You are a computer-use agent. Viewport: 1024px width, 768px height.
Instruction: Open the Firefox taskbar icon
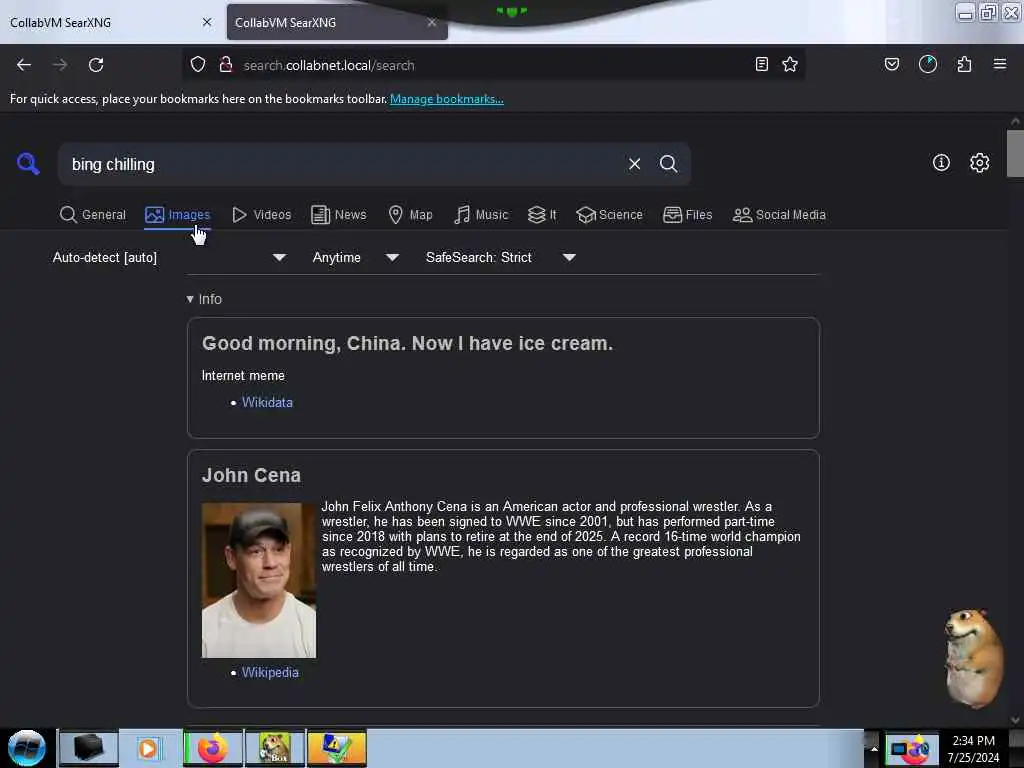tap(213, 748)
